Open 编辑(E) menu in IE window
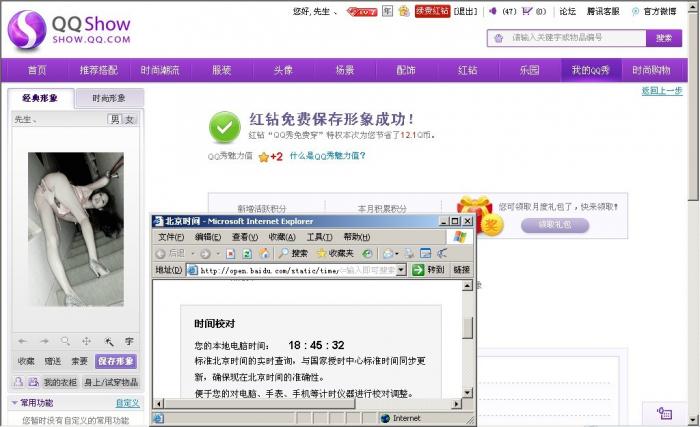700x427 pixels. point(208,237)
